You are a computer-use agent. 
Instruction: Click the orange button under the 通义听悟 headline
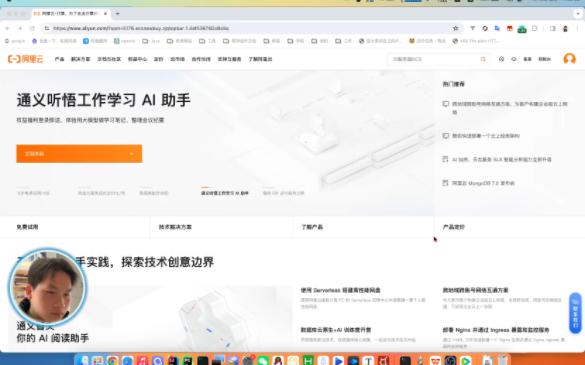[x=79, y=154]
